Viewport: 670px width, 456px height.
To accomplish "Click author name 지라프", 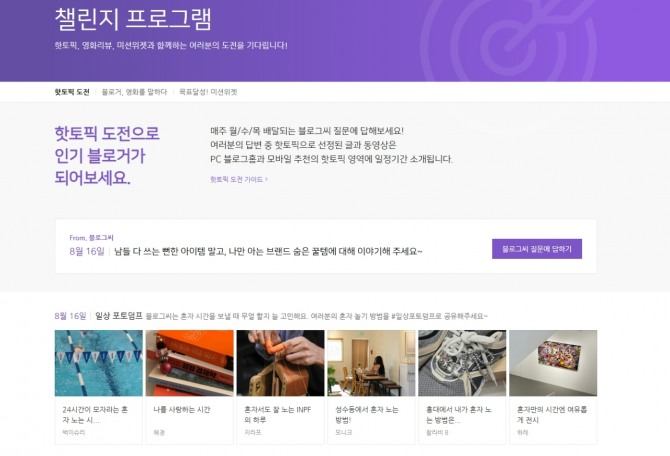I will (x=253, y=432).
